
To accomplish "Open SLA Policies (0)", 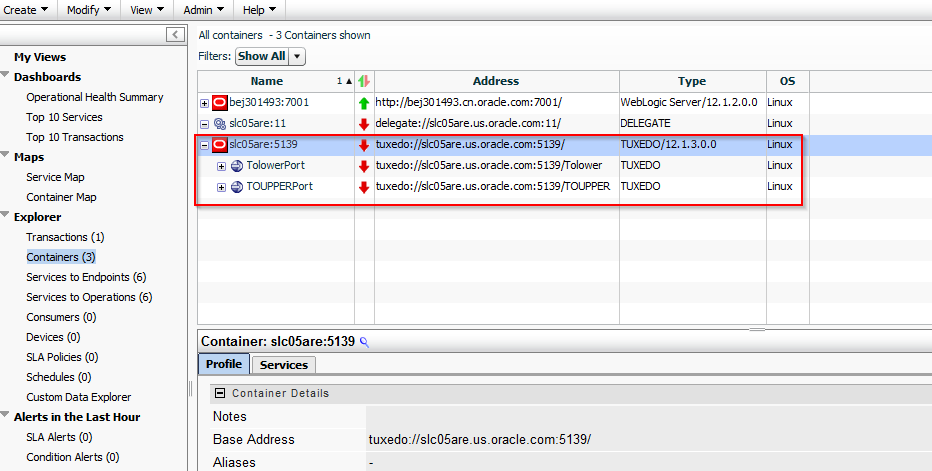I will [x=62, y=357].
